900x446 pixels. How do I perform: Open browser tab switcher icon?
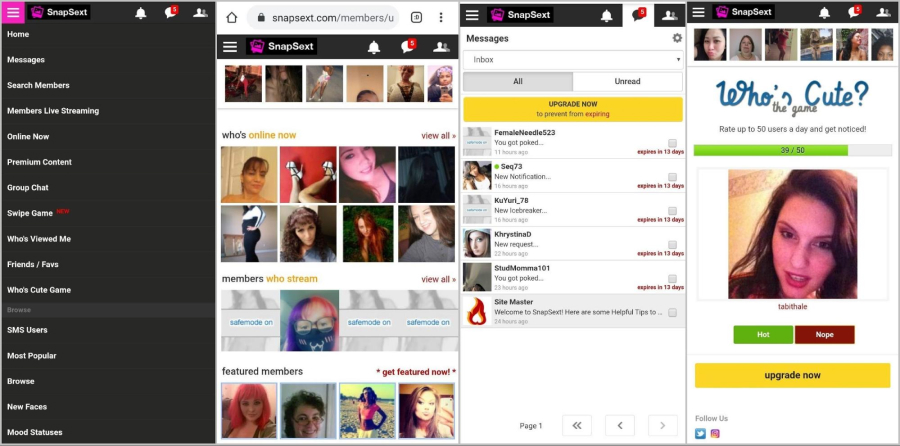[416, 17]
